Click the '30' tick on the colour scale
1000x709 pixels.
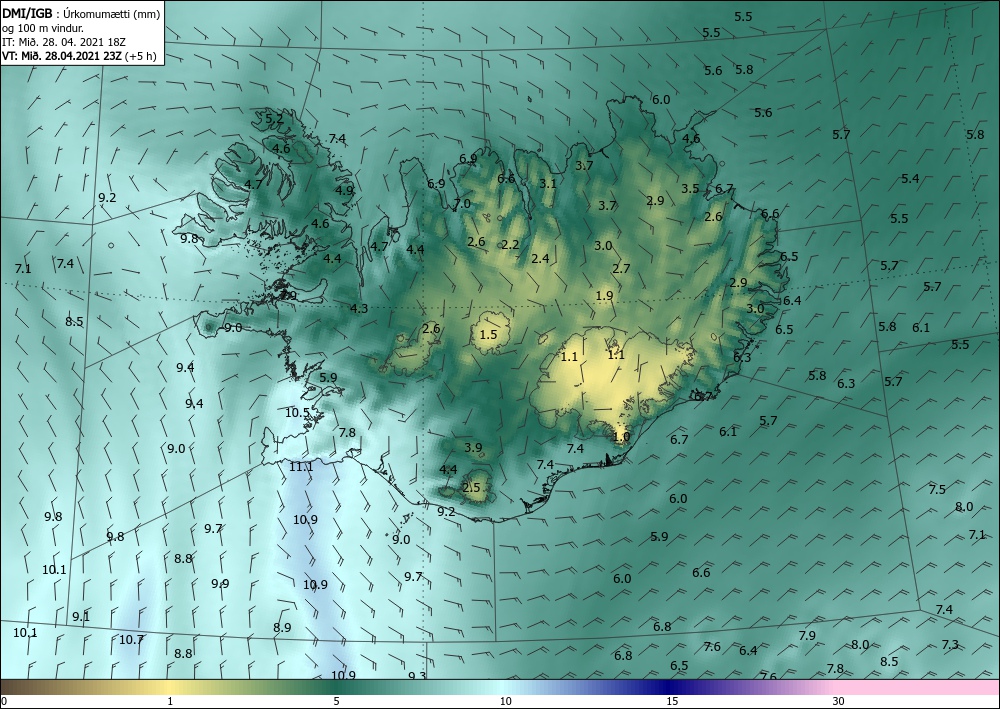[x=839, y=701]
